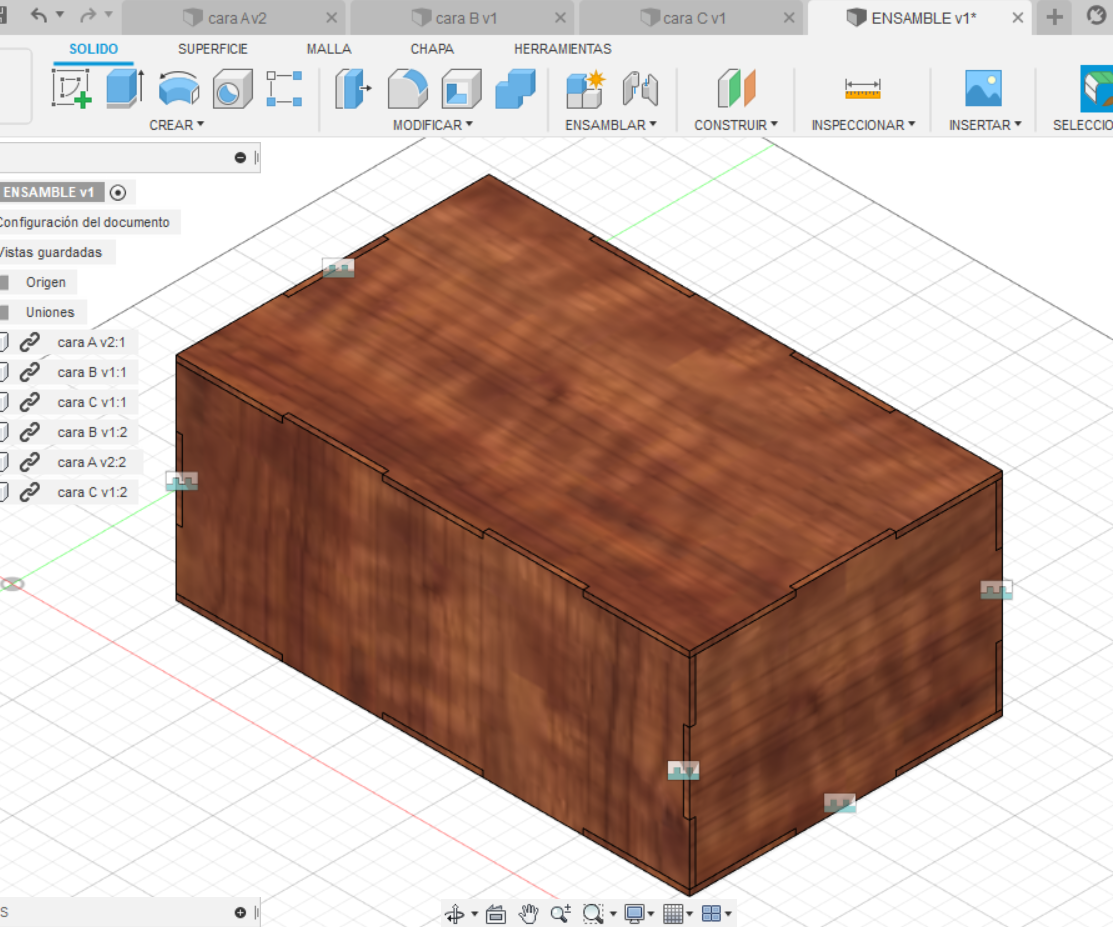Open the SOLIDO ribbon tab
This screenshot has height=927, width=1113.
[94, 49]
